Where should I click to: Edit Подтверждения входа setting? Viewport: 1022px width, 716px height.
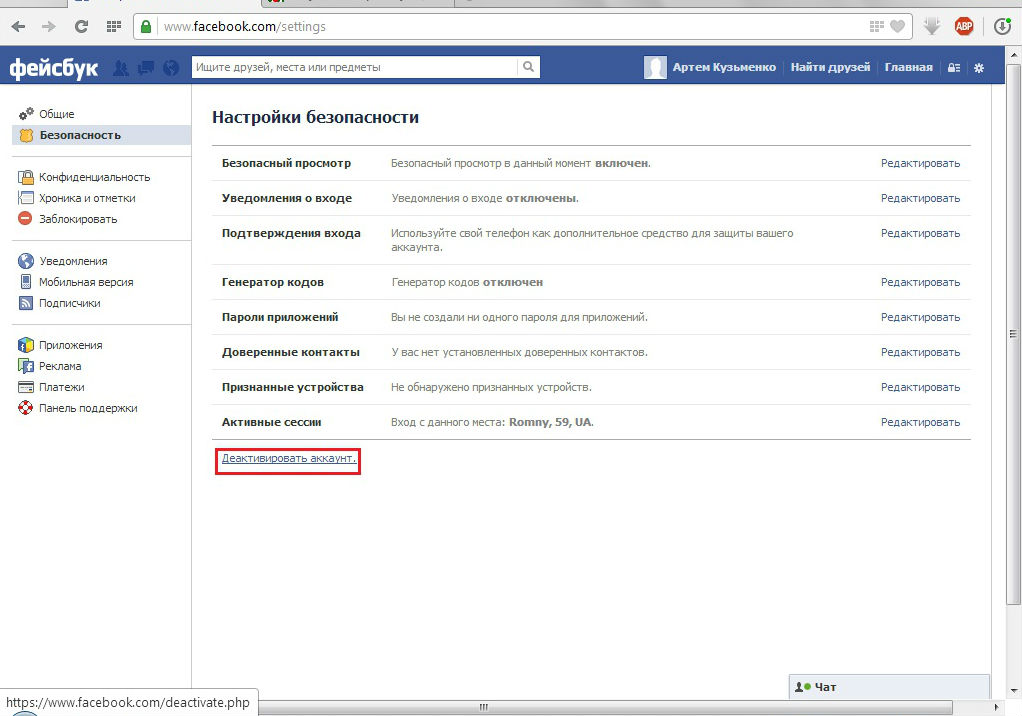(920, 233)
